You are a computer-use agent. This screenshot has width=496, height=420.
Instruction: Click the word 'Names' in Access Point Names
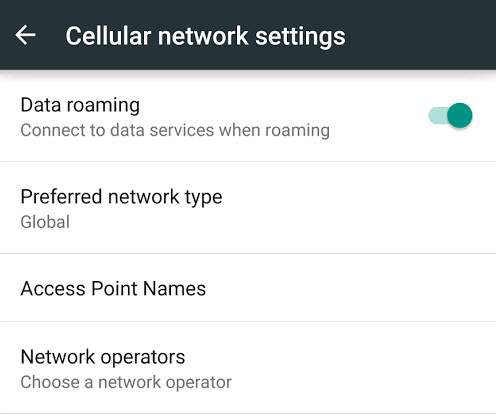click(x=174, y=288)
